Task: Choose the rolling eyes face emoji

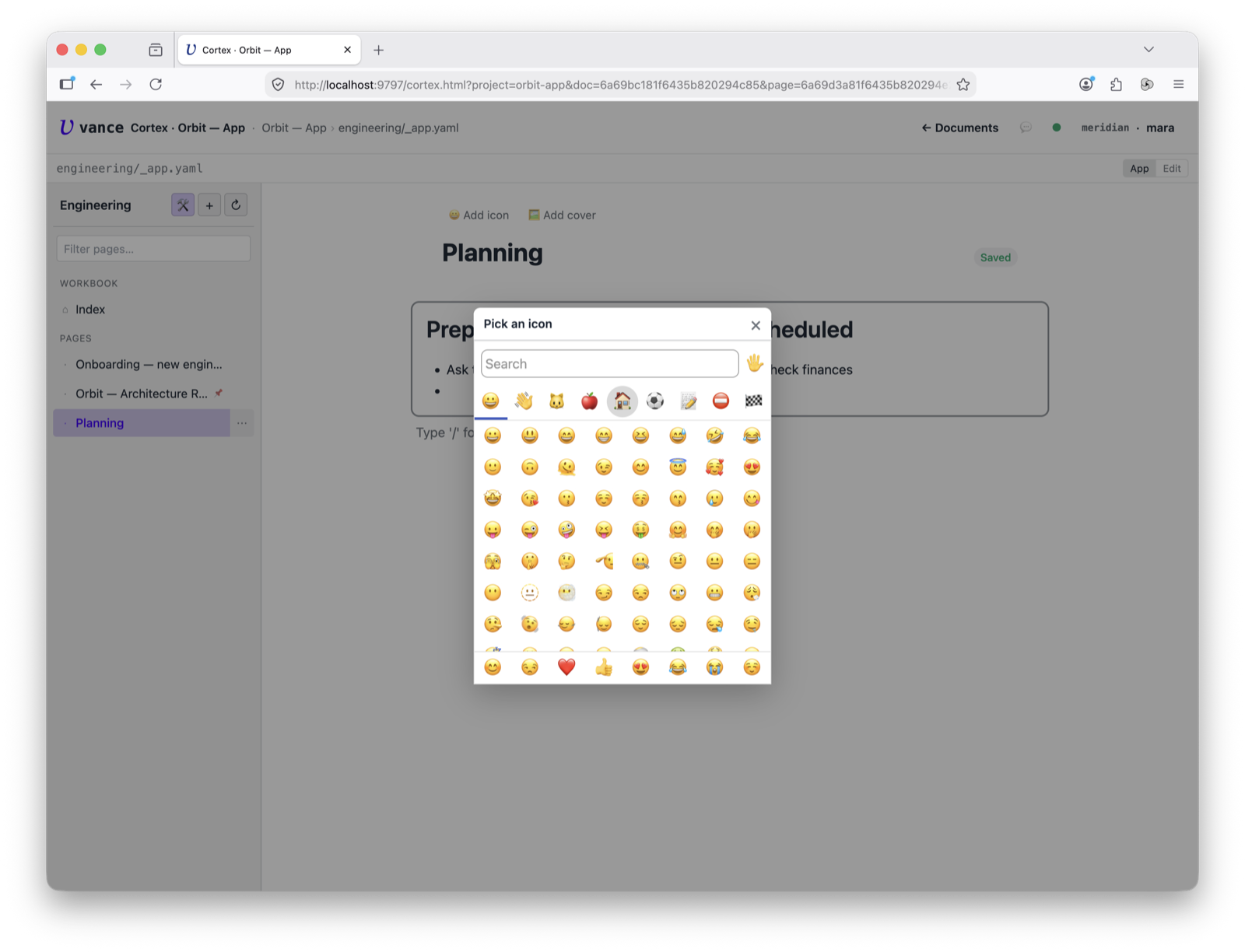Action: tap(678, 593)
